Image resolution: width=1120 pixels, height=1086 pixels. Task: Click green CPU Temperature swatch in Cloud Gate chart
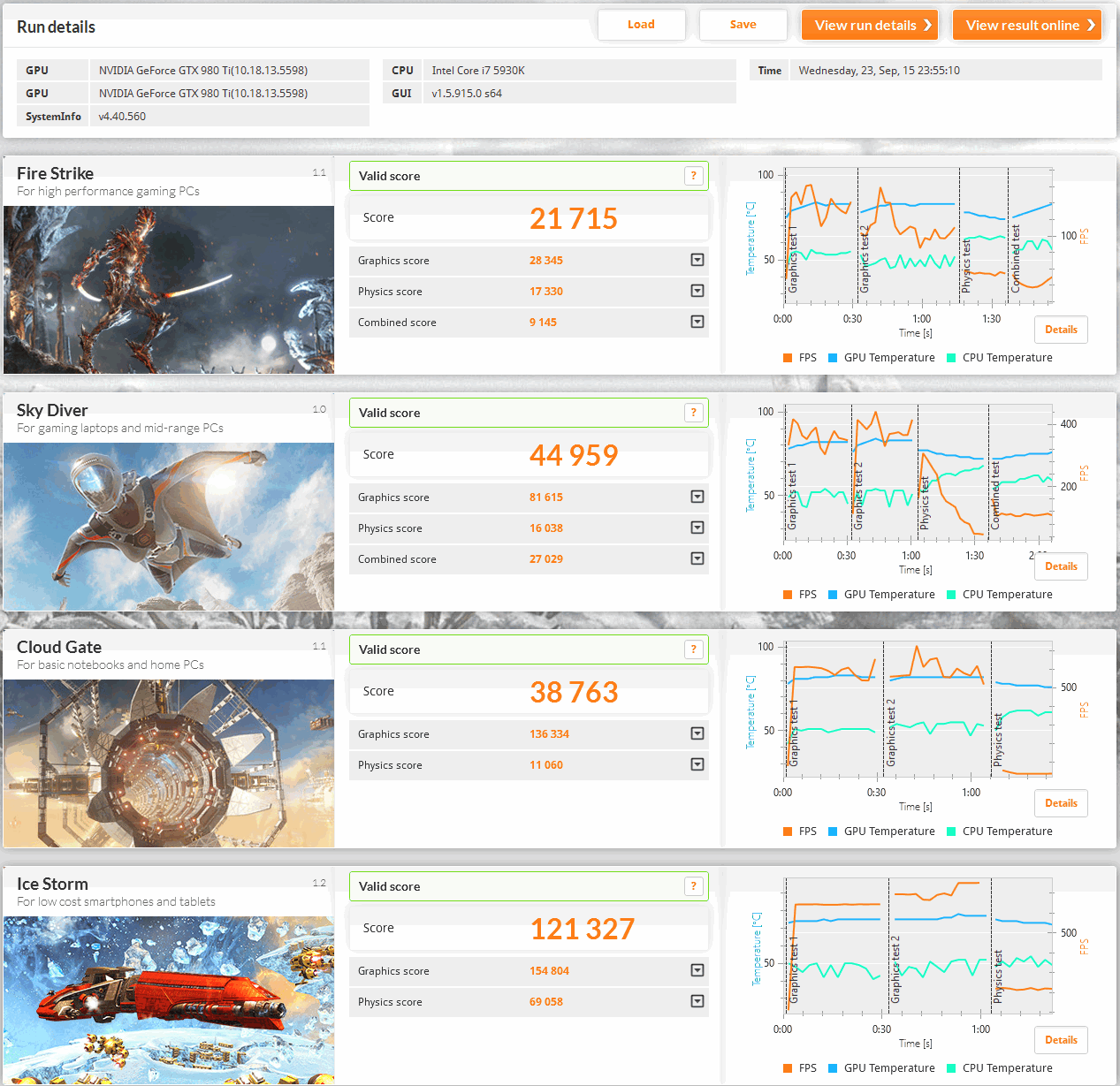coord(951,832)
